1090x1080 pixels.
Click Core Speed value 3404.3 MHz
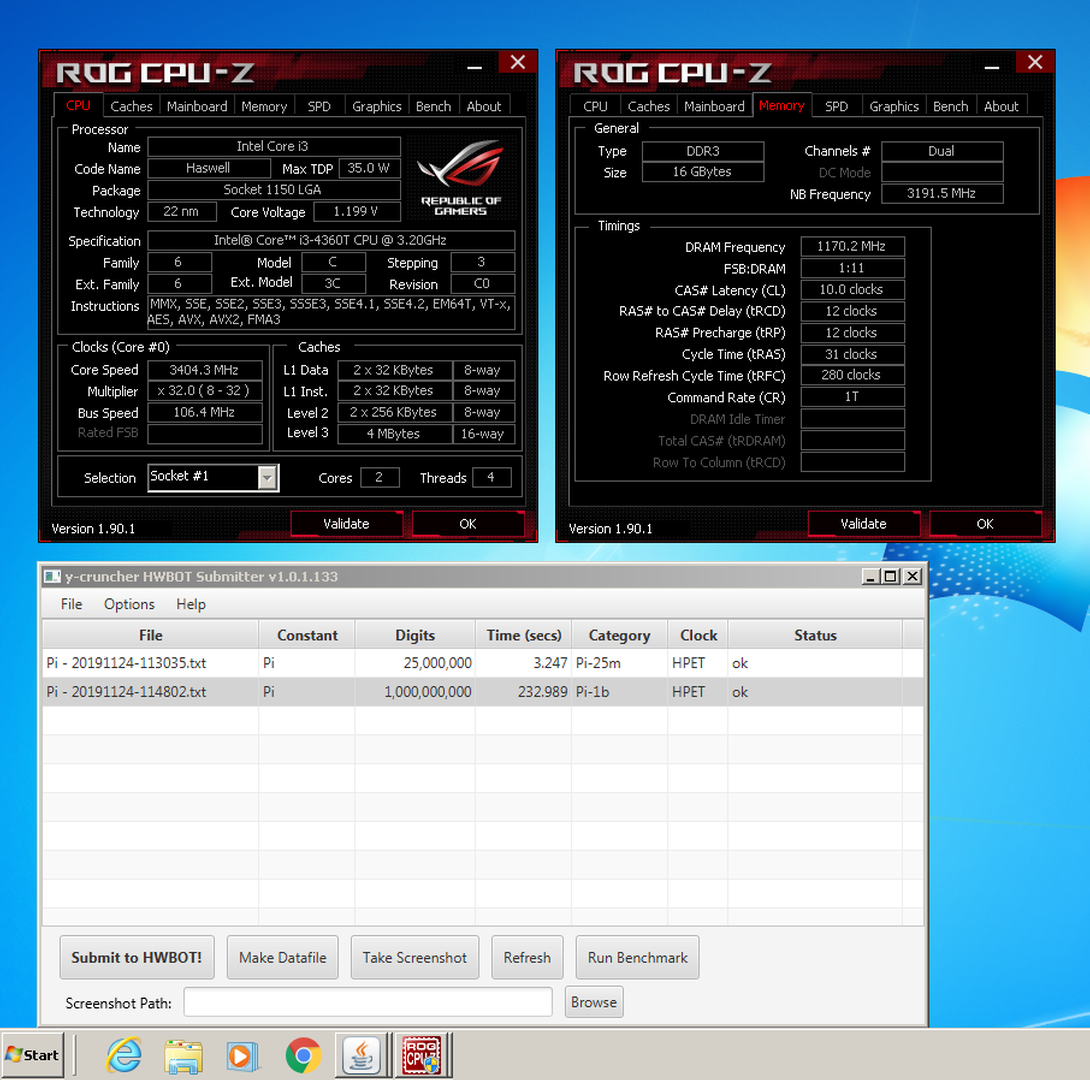click(204, 370)
